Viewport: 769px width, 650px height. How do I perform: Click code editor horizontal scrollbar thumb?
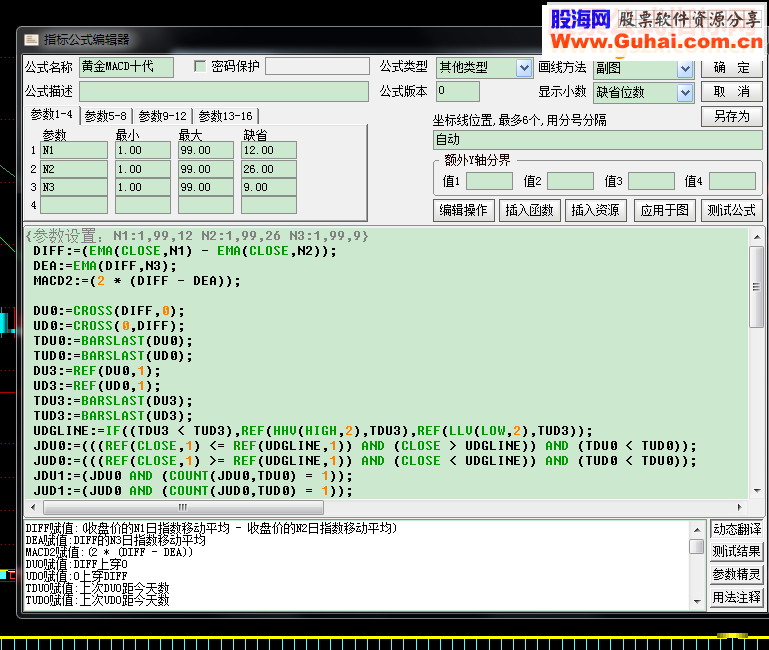pos(183,507)
